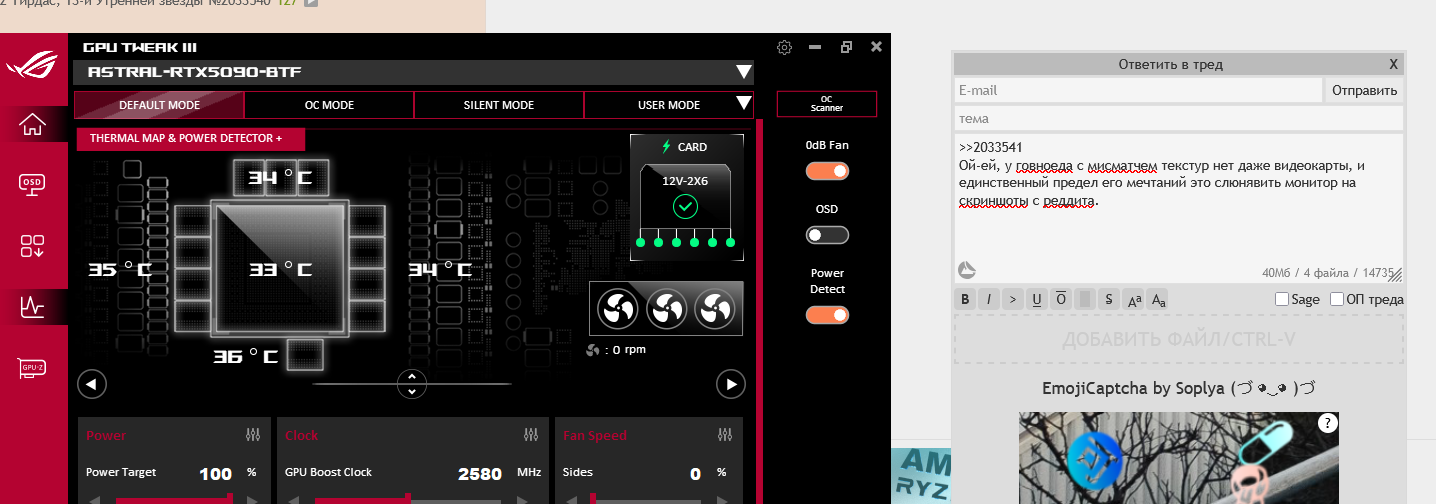
Task: Close the Ответить в тред reply form
Action: click(1393, 64)
